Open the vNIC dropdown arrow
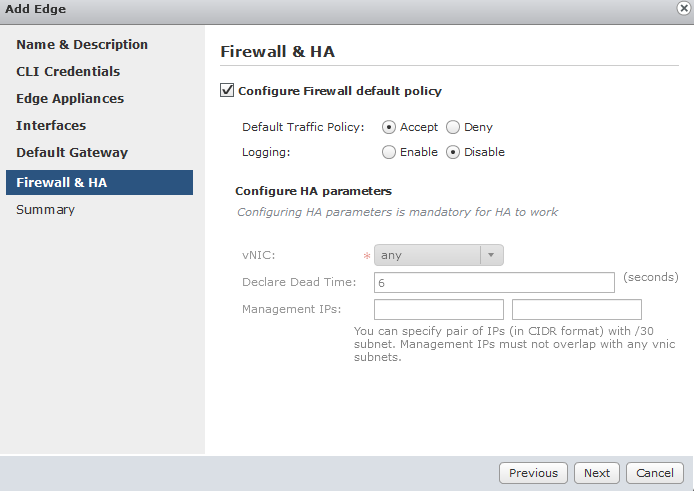Image resolution: width=694 pixels, height=491 pixels. tap(491, 255)
